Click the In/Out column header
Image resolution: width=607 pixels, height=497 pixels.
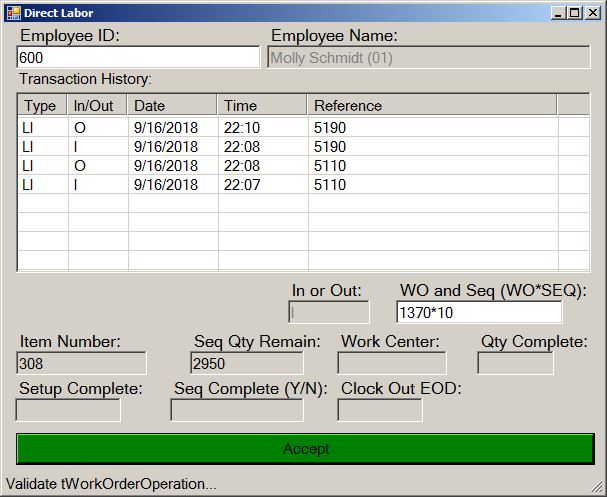[x=97, y=105]
